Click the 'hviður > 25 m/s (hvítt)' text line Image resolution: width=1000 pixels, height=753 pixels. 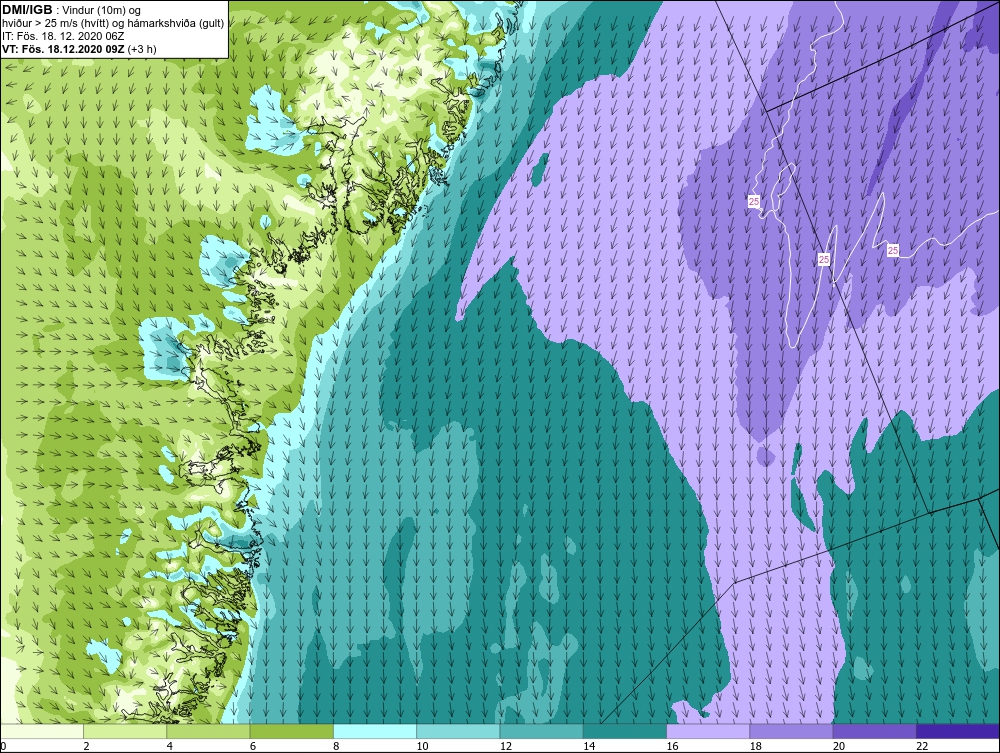pyautogui.click(x=56, y=23)
